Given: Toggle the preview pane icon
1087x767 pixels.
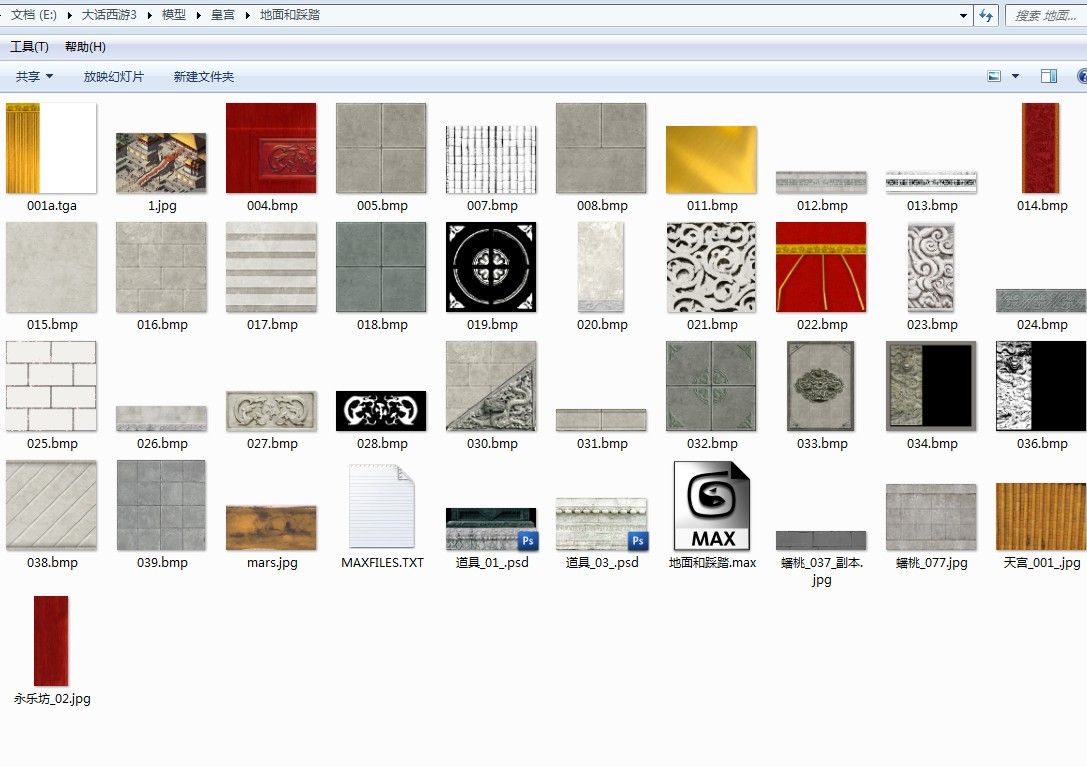Looking at the screenshot, I should tap(1049, 76).
